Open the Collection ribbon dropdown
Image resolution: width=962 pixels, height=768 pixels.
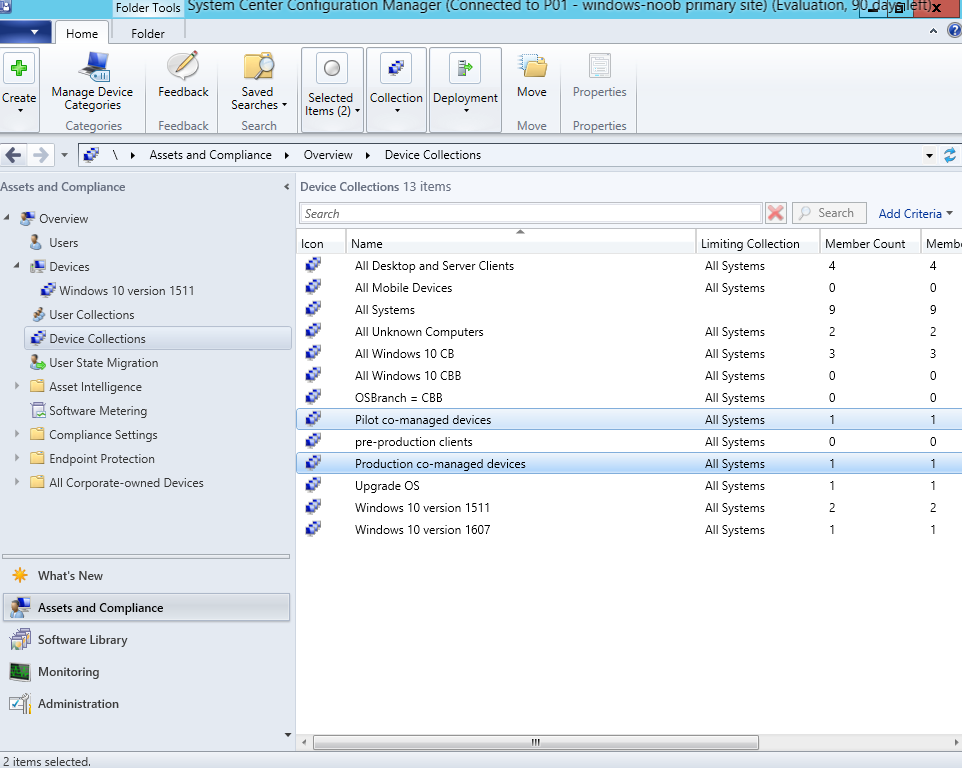click(396, 90)
